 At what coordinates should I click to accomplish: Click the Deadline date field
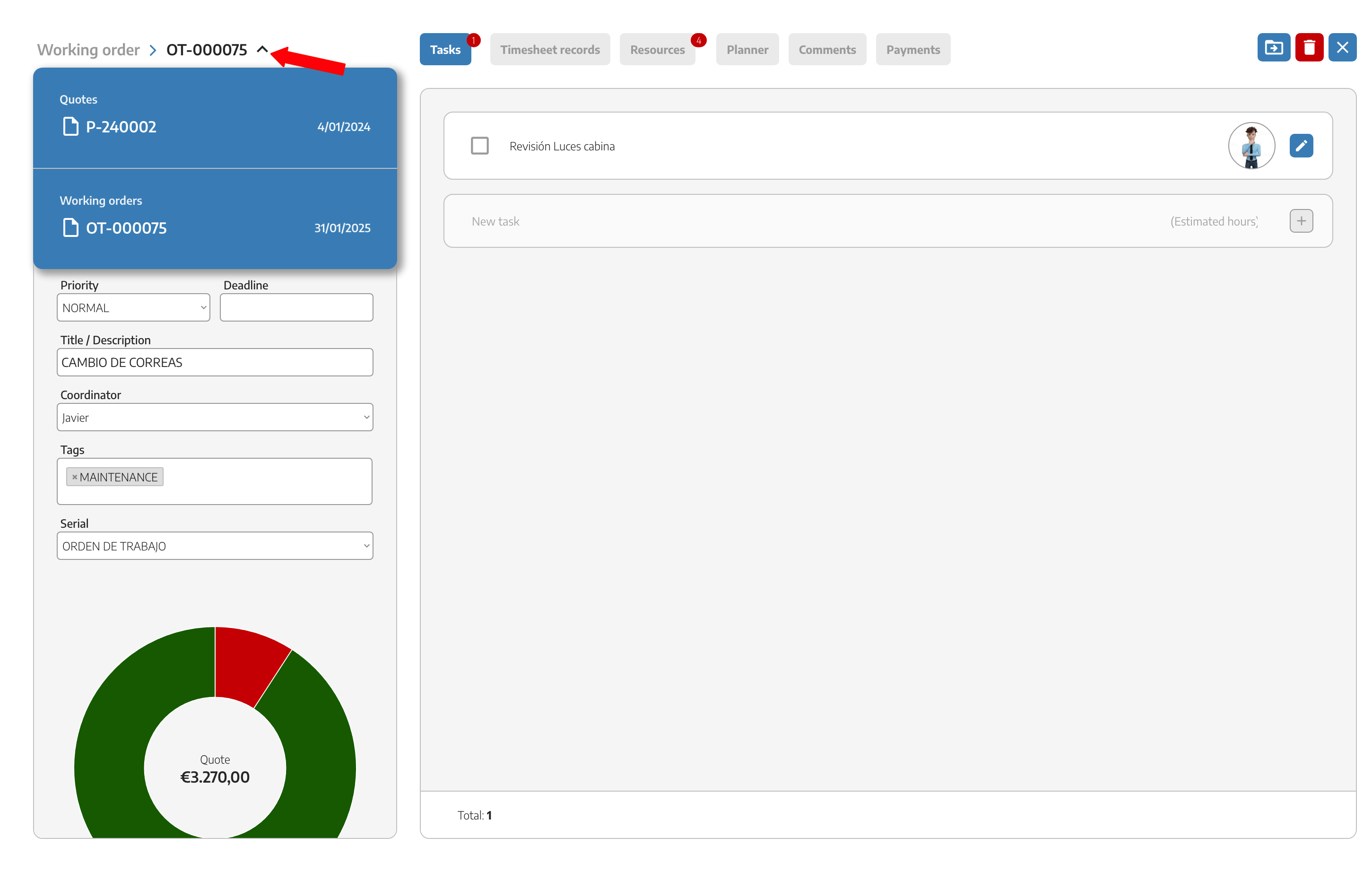(x=296, y=308)
